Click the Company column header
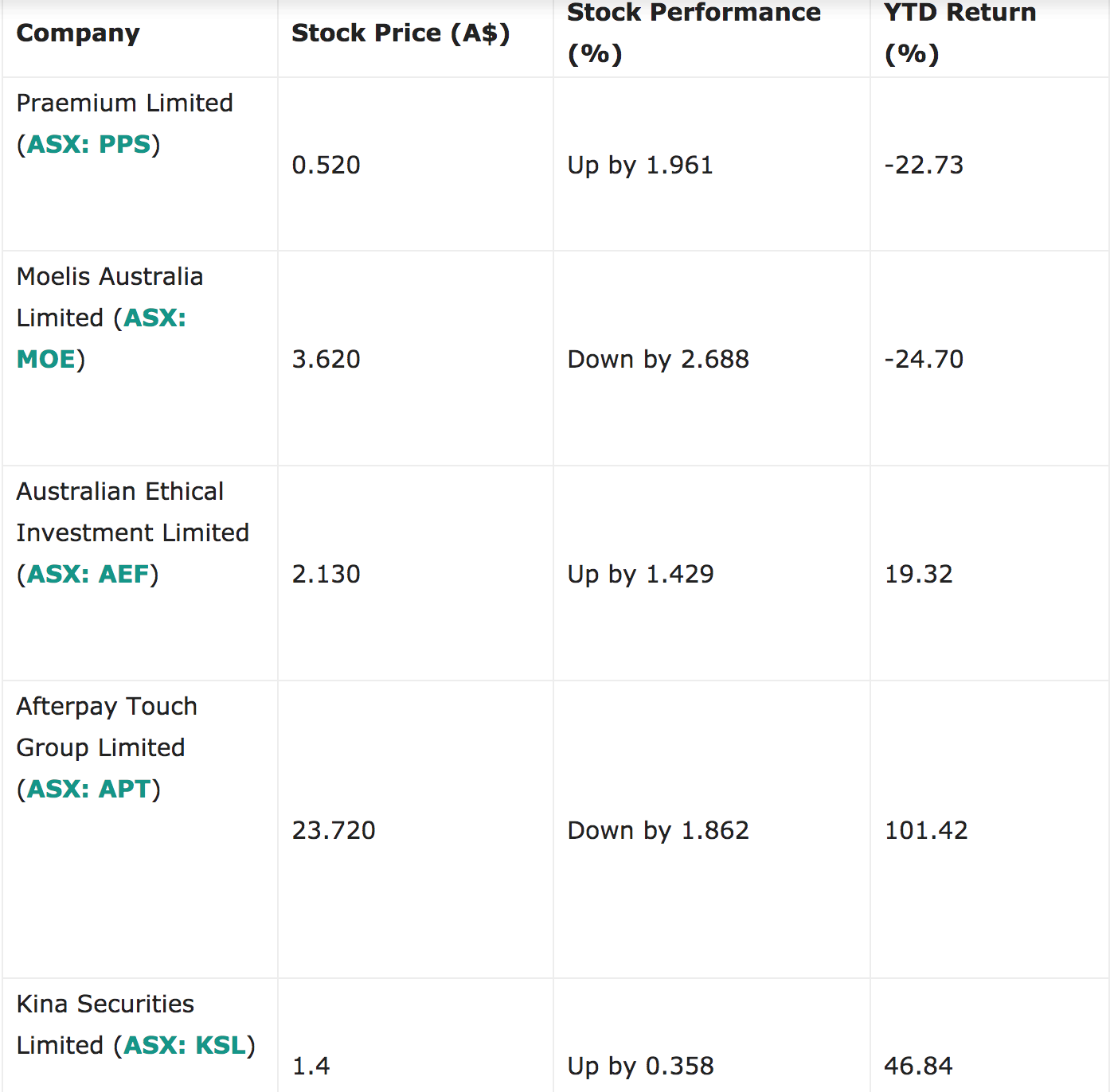This screenshot has height=1092, width=1110. coord(78,33)
